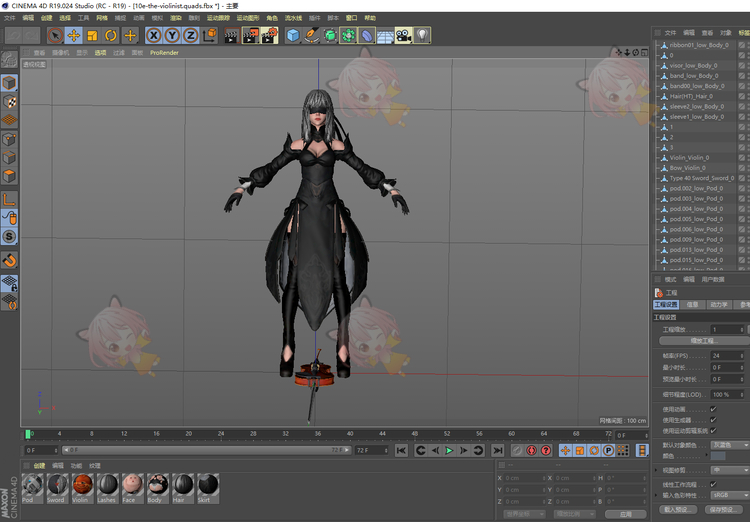Toggle 使用生成器 checkbox
The height and width of the screenshot is (522, 750).
[713, 420]
